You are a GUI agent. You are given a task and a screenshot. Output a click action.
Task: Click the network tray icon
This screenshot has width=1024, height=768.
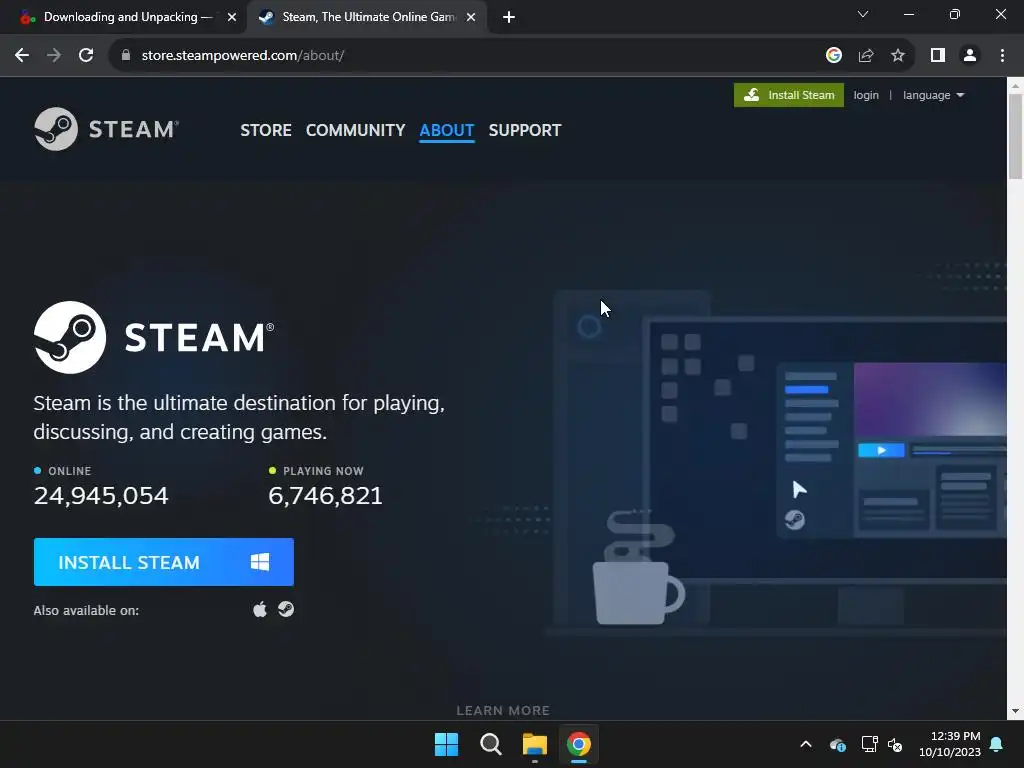coord(869,744)
